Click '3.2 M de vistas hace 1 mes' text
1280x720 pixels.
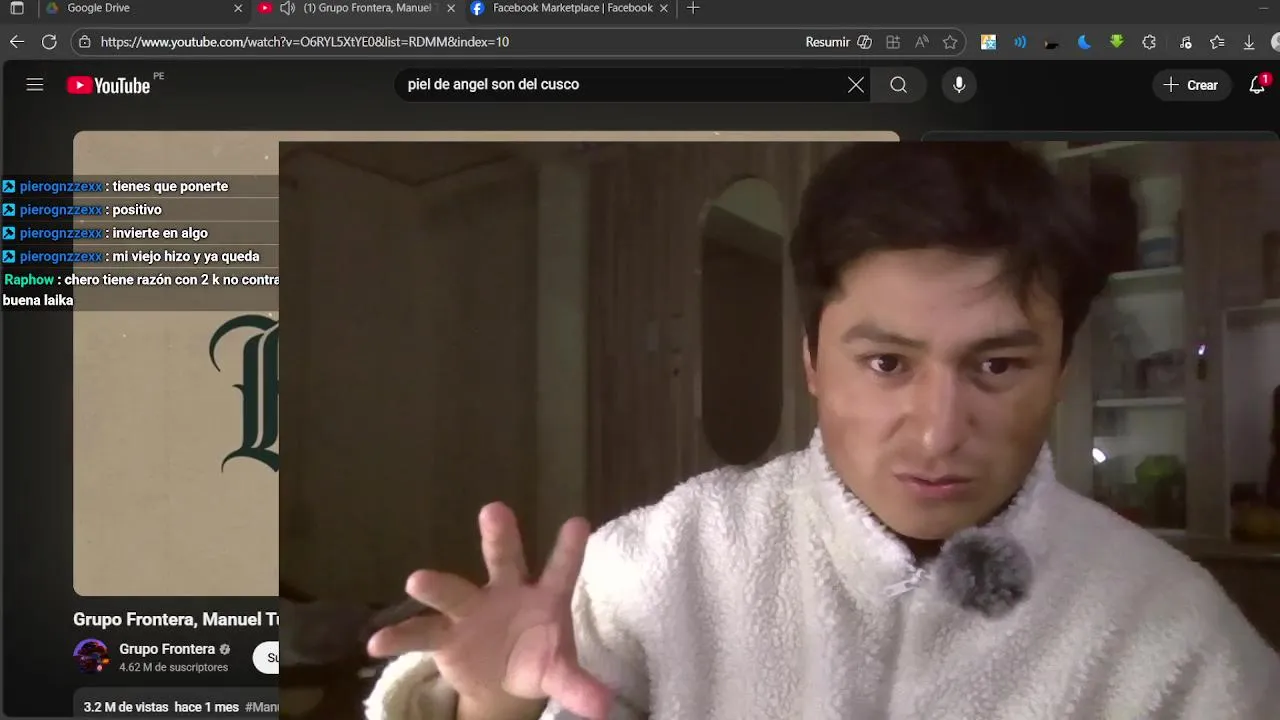point(161,707)
